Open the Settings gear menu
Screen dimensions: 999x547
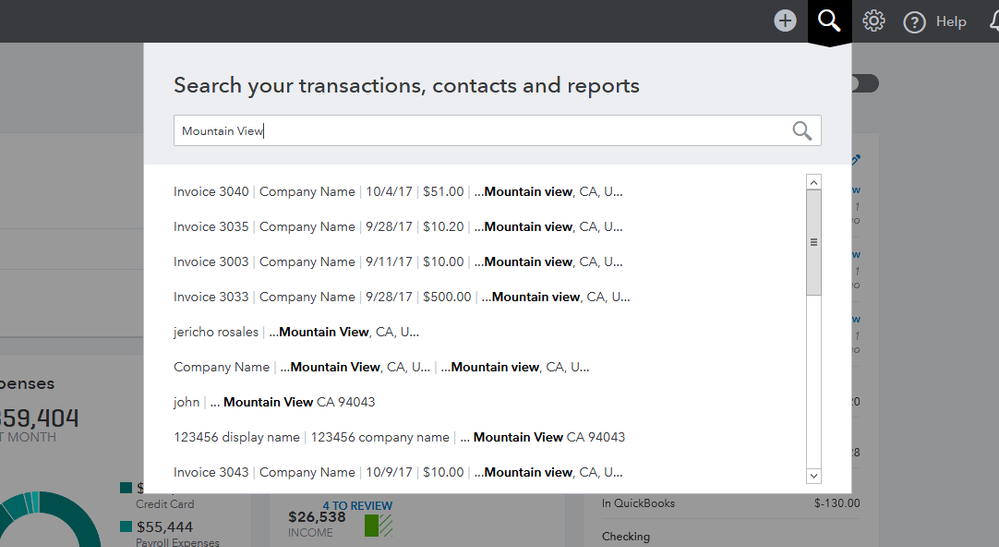tap(874, 21)
